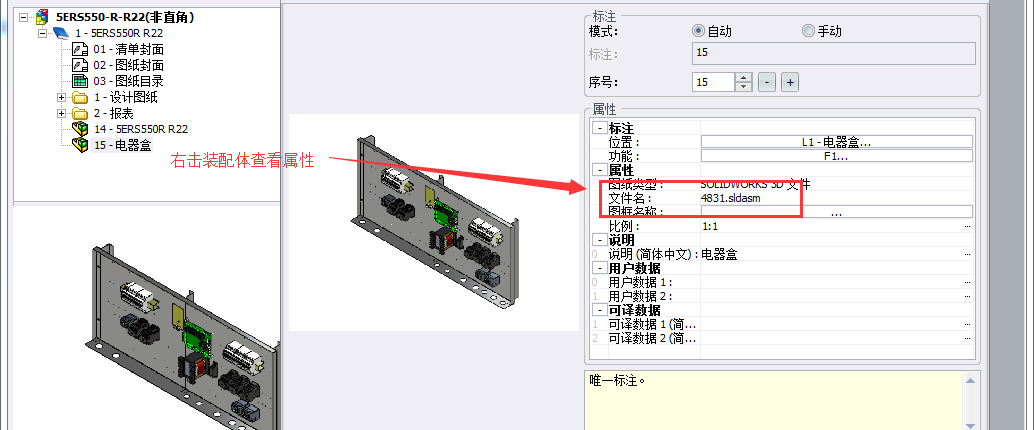Screen dimensions: 1034x430
Task: Collapse the 标注 property group
Action: pos(600,128)
